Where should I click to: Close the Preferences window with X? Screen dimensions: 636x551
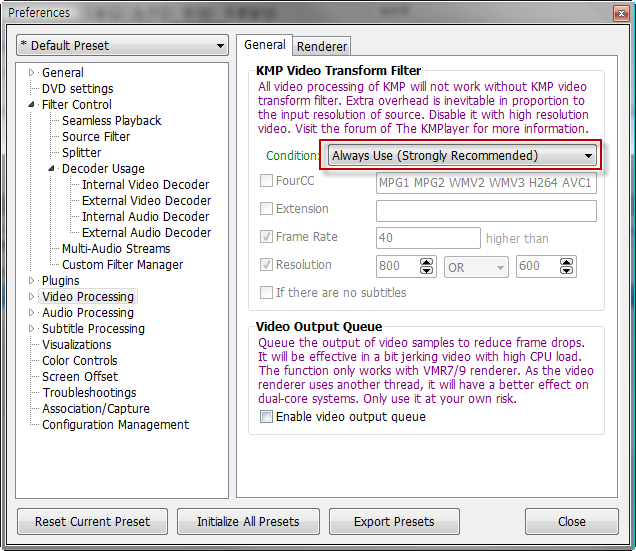point(621,14)
